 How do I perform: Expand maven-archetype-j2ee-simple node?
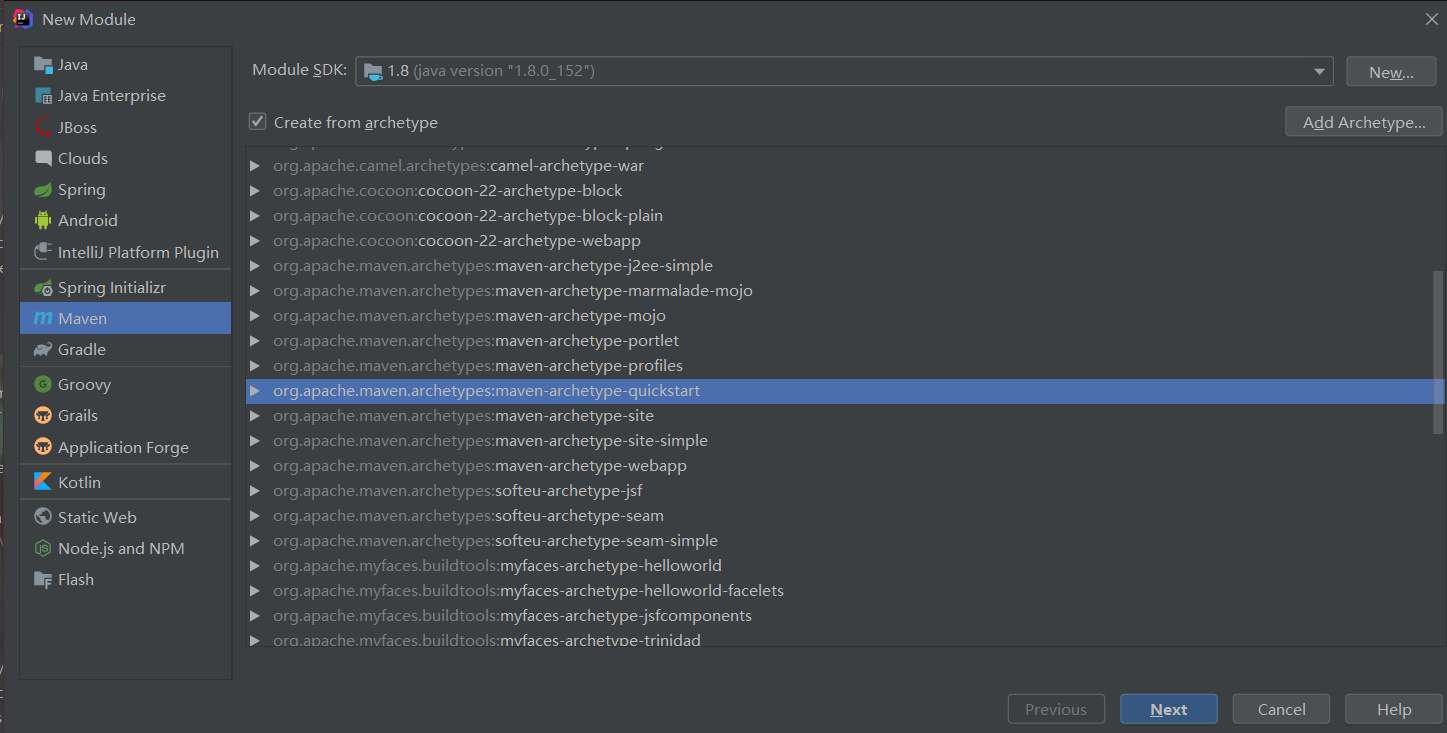[255, 266]
